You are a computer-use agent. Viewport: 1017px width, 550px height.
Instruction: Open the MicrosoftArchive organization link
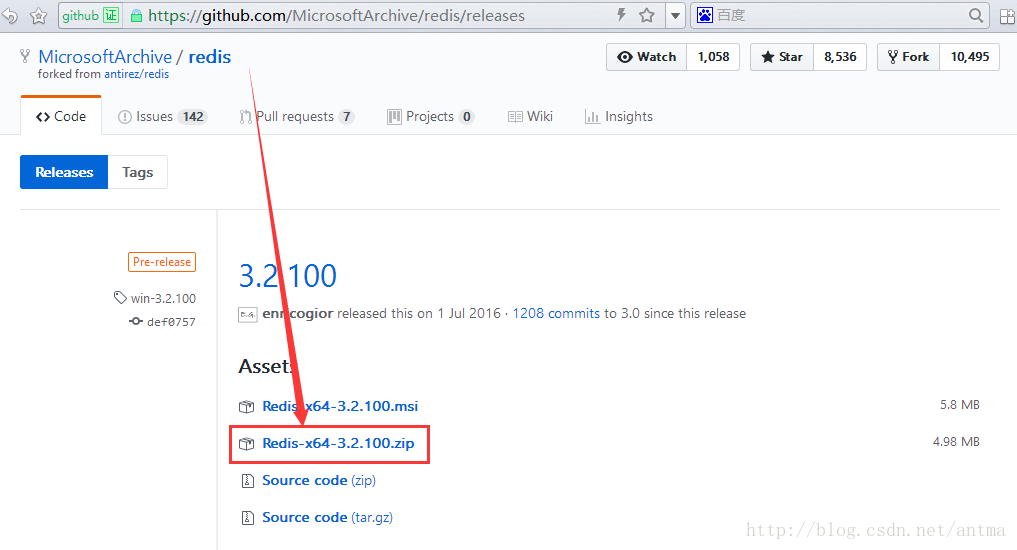(x=105, y=57)
